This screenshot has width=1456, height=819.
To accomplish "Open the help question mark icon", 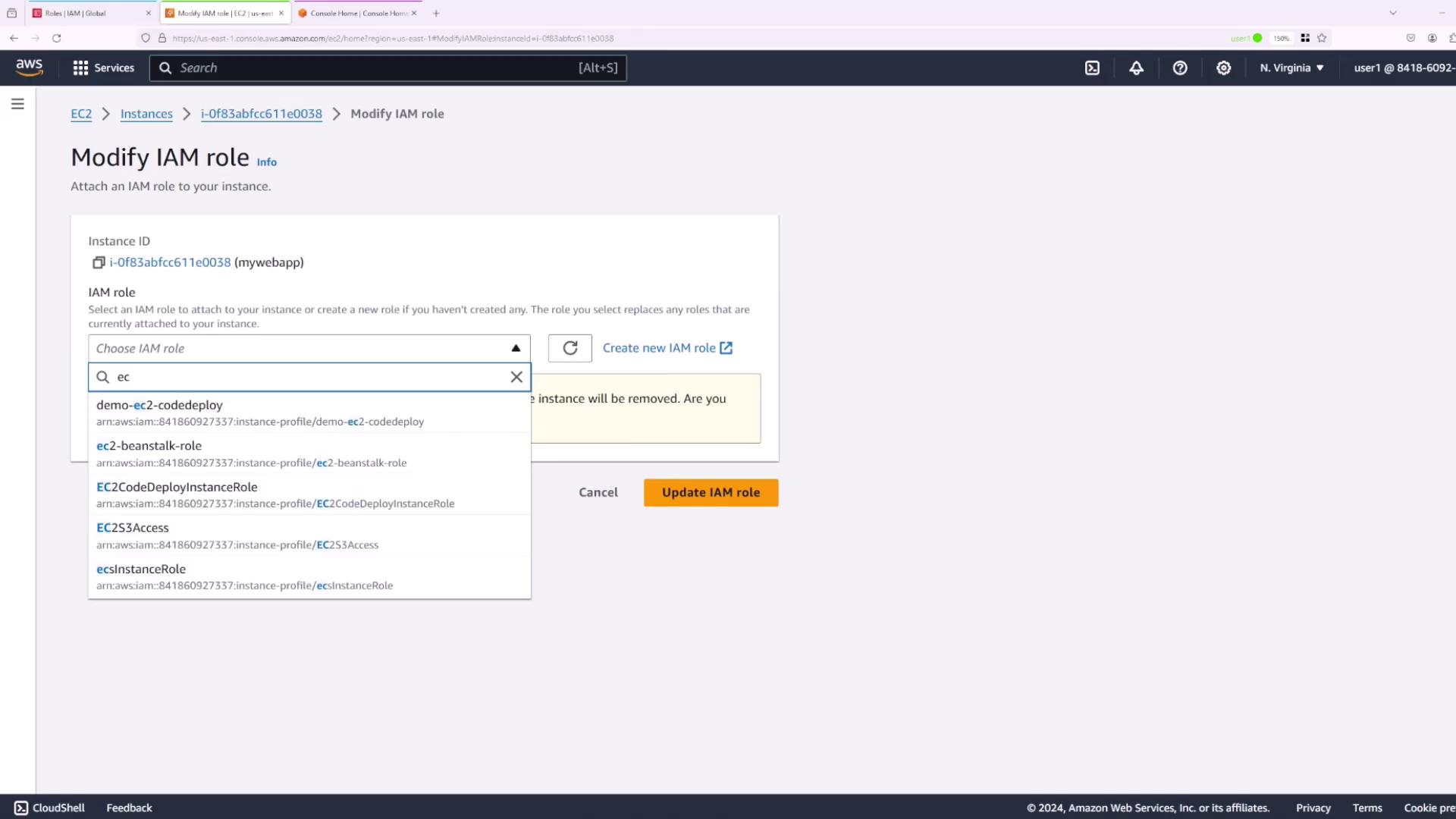I will 1180,67.
